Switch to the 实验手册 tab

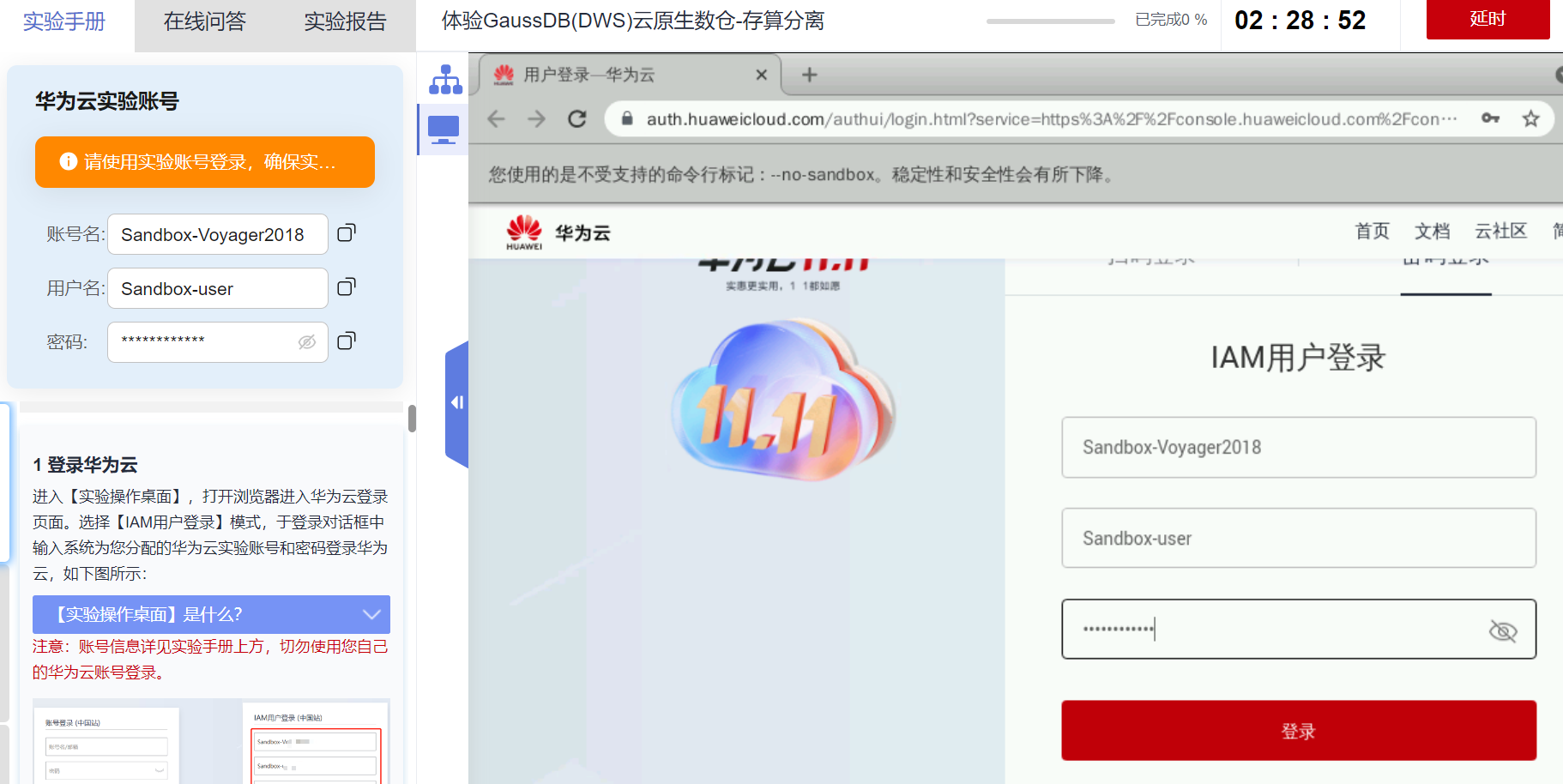tap(64, 21)
